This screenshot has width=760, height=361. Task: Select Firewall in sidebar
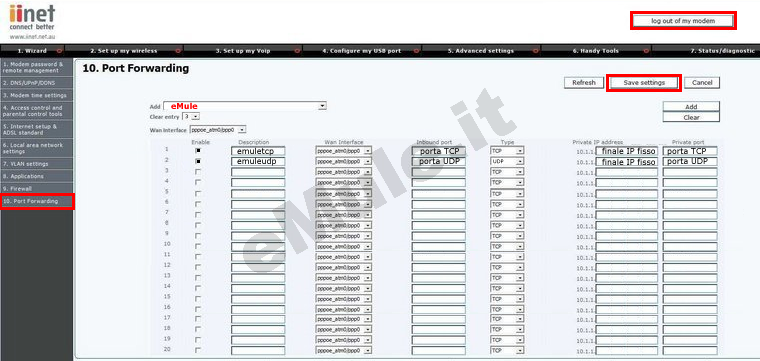point(37,188)
